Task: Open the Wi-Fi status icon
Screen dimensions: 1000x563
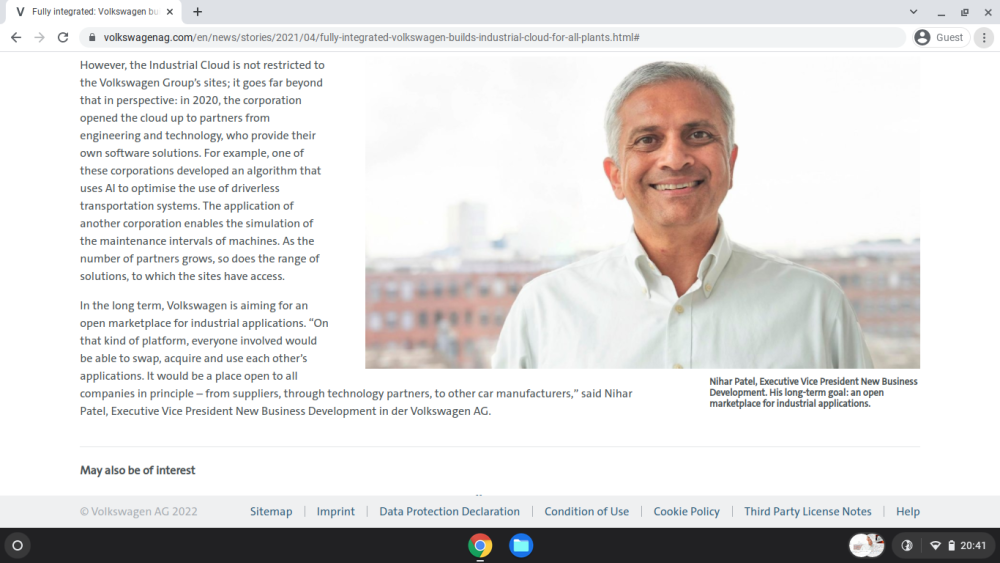Action: tap(936, 545)
